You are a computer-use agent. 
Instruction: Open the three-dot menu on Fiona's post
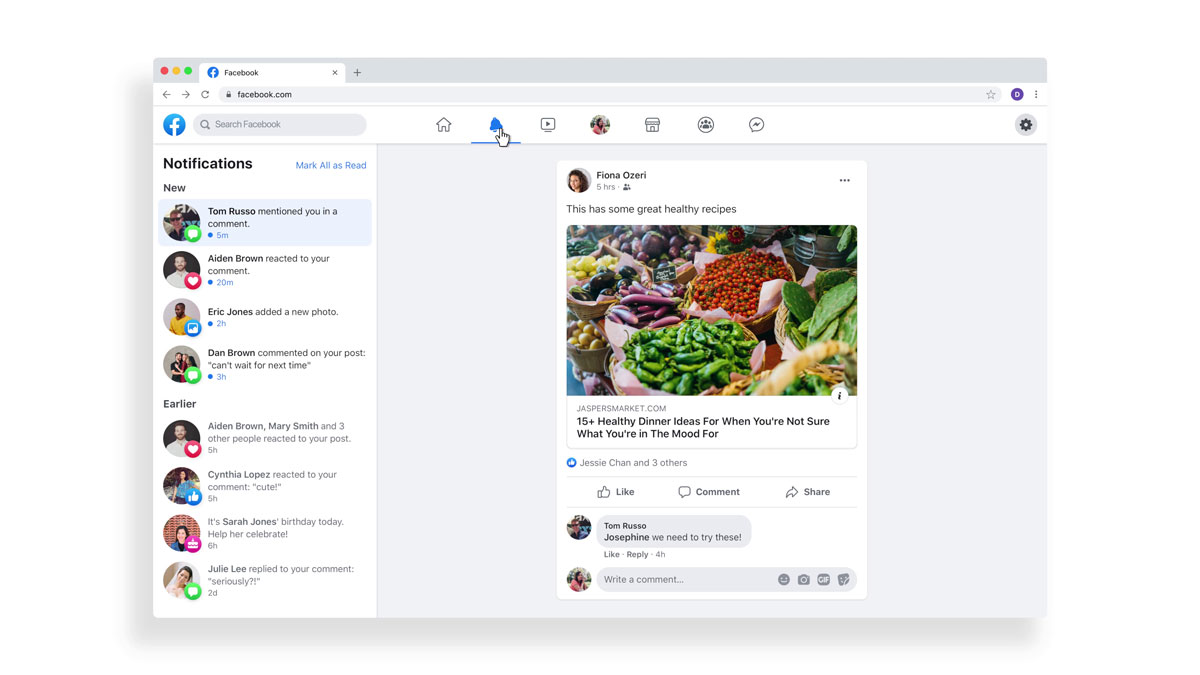(x=845, y=181)
